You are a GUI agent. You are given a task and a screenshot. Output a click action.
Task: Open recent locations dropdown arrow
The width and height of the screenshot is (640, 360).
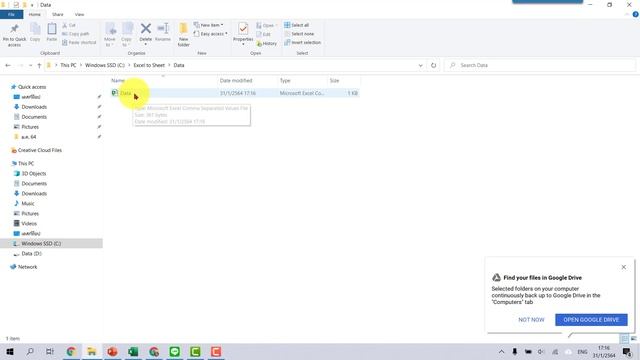(31, 65)
